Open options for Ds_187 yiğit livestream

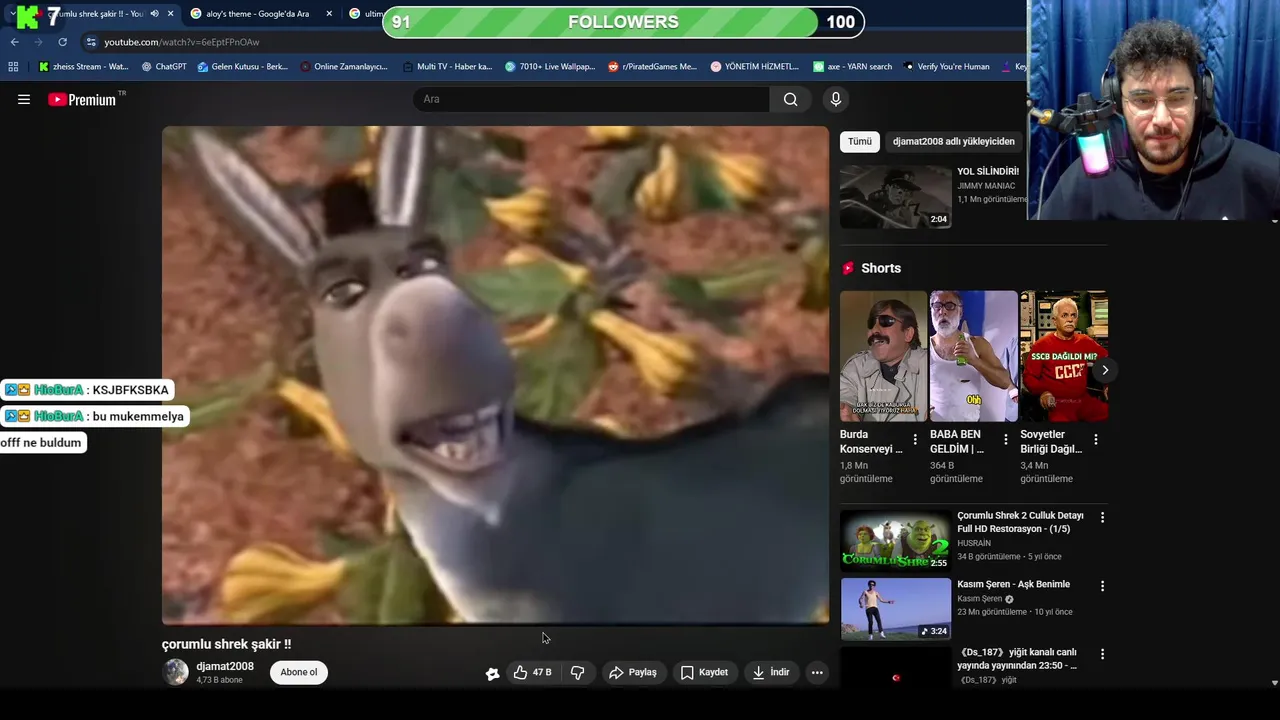pos(1102,653)
